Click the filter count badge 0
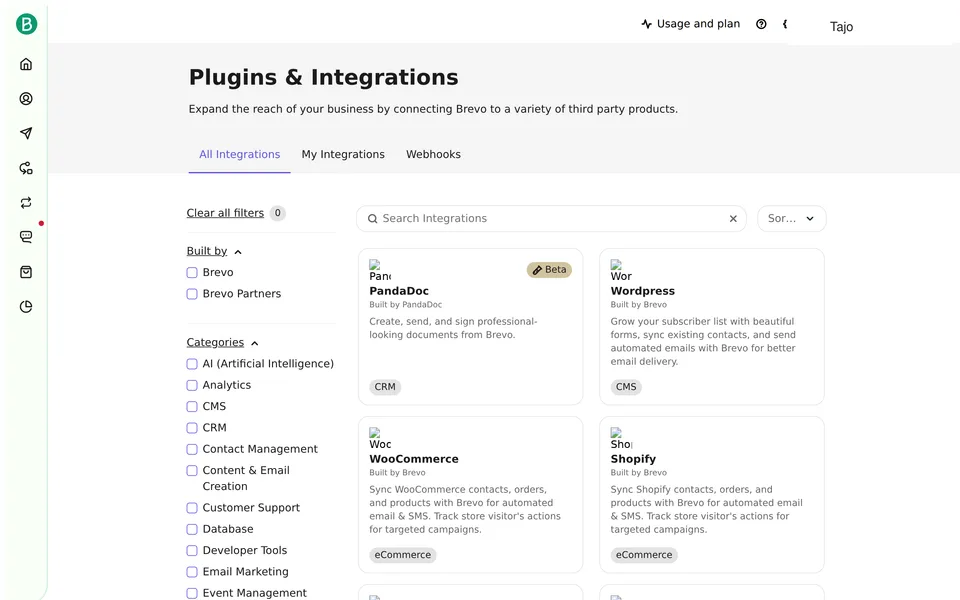Screen dimensions: 960x600 pyautogui.click(x=277, y=213)
